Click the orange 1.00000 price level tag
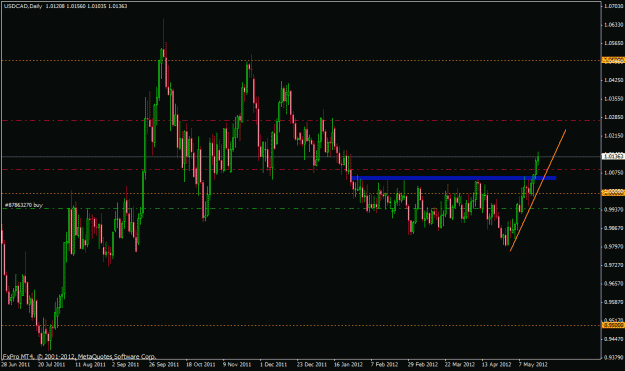This screenshot has height=371, width=625. [x=613, y=193]
